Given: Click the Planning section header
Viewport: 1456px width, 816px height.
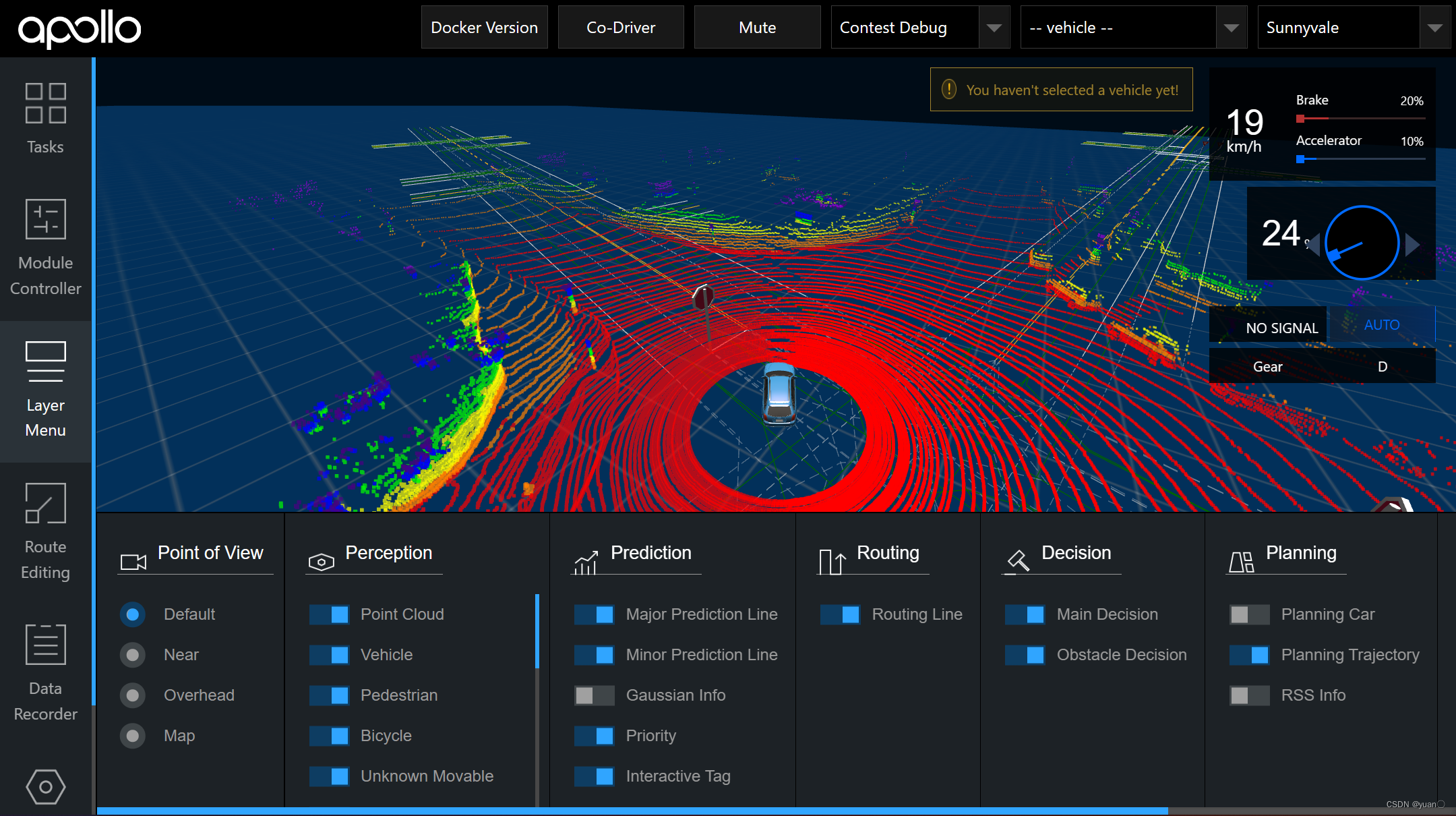Looking at the screenshot, I should click(1300, 553).
